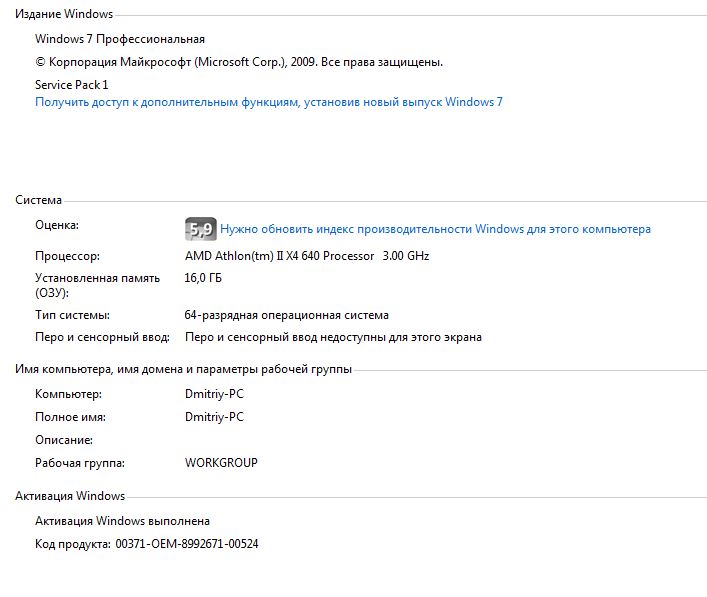Open "Получить доступ к дополнительным функциям" link
The width and height of the screenshot is (707, 597).
coord(268,102)
